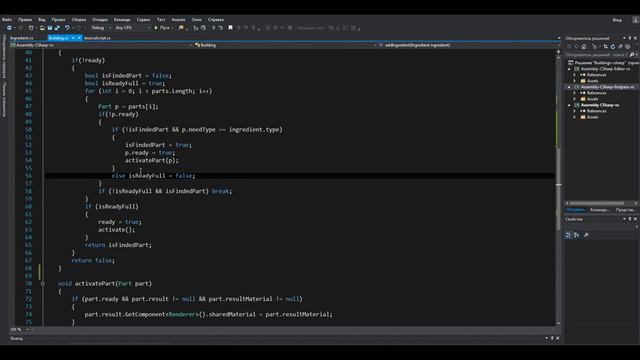Image resolution: width=640 pixels, height=360 pixels.
Task: Click the save file icon
Action: pos(50,28)
